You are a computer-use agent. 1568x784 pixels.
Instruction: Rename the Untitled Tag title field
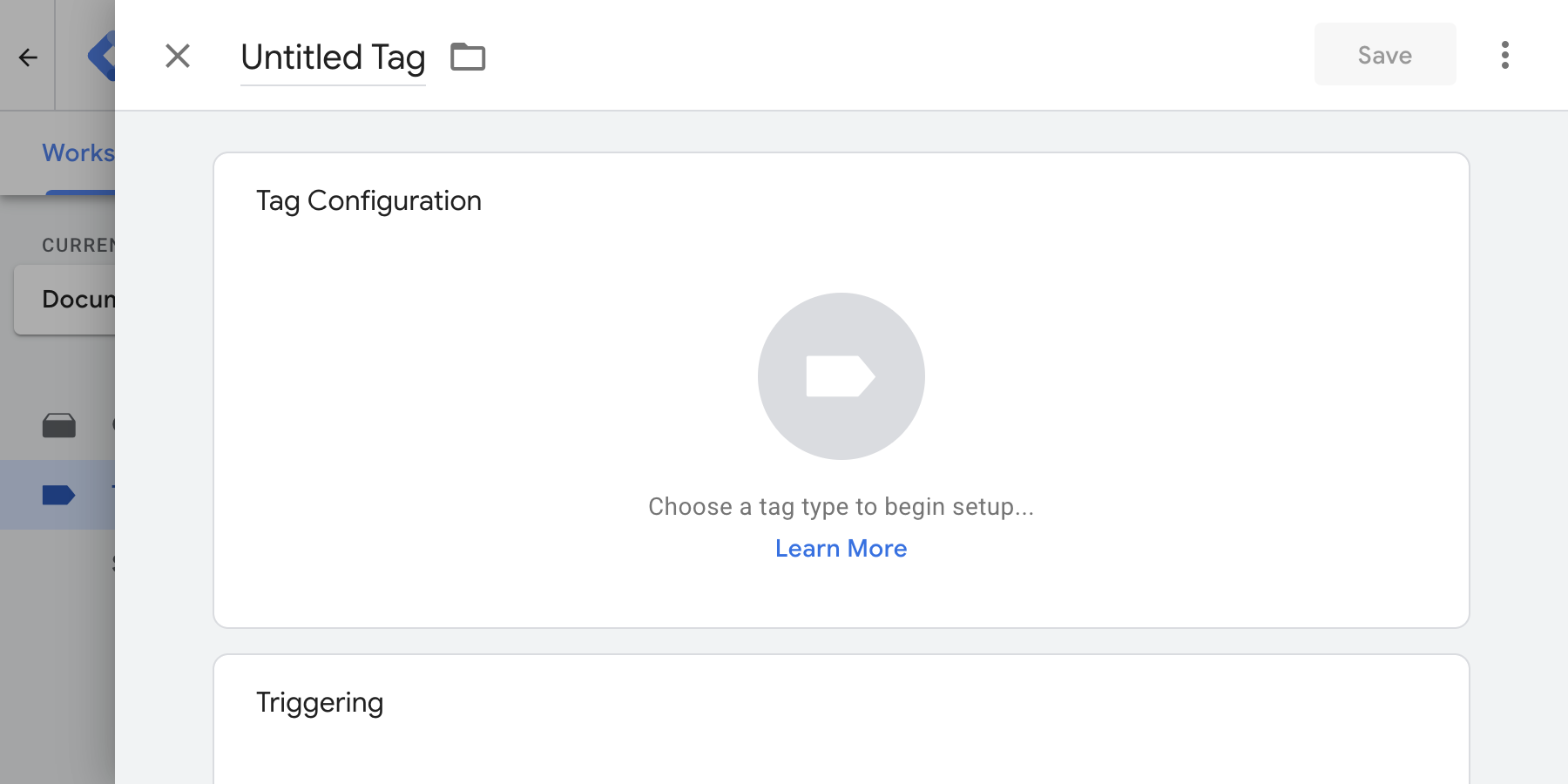(x=333, y=57)
